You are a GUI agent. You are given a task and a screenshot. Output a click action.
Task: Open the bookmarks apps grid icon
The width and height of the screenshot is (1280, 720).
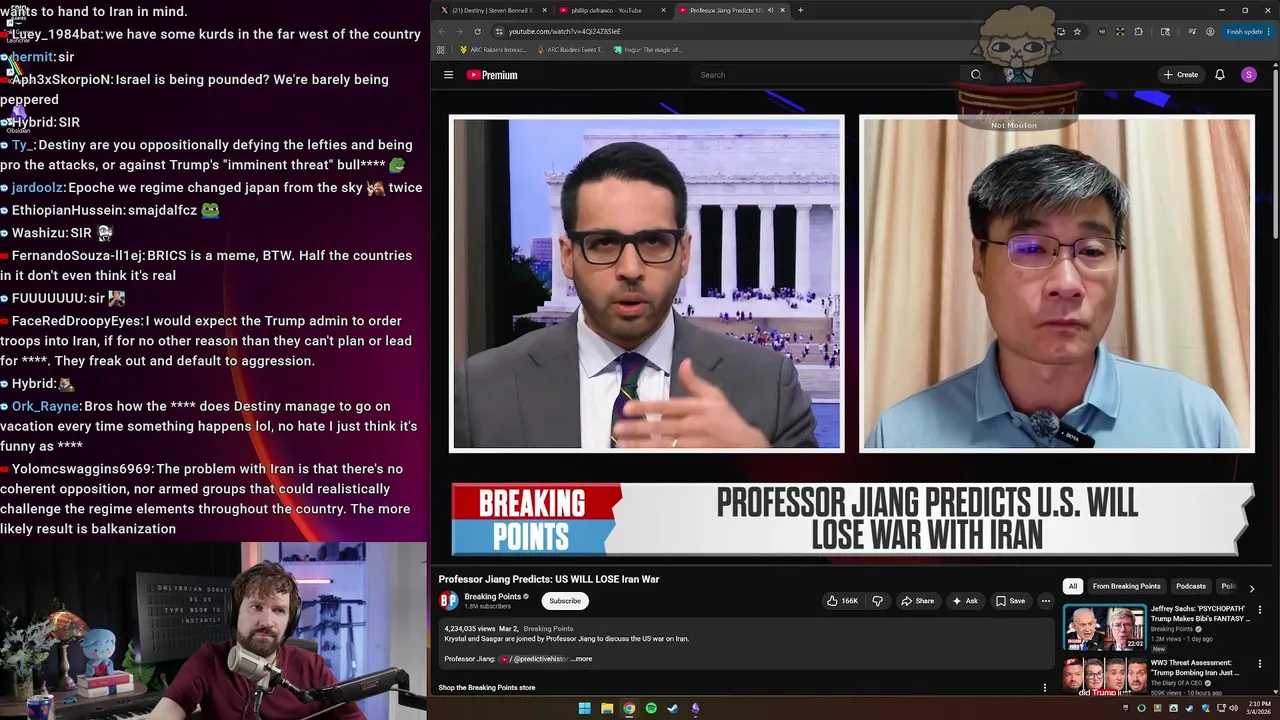(x=440, y=49)
